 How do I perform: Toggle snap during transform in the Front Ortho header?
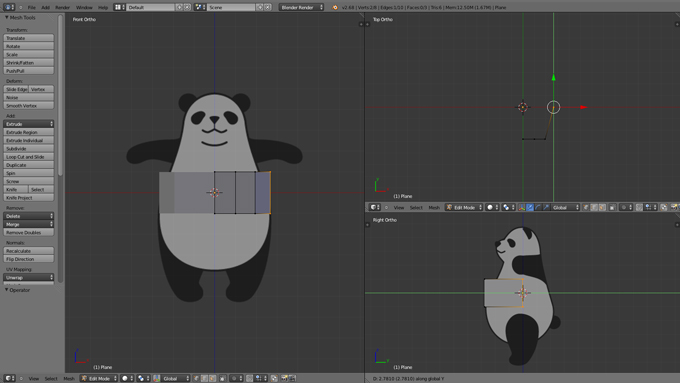[249, 378]
